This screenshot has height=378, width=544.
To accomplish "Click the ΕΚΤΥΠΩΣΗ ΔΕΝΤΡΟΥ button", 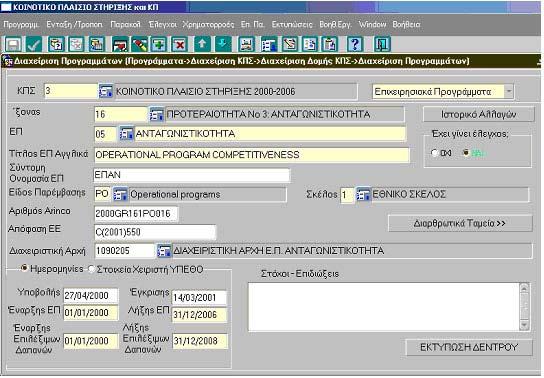I will click(469, 347).
